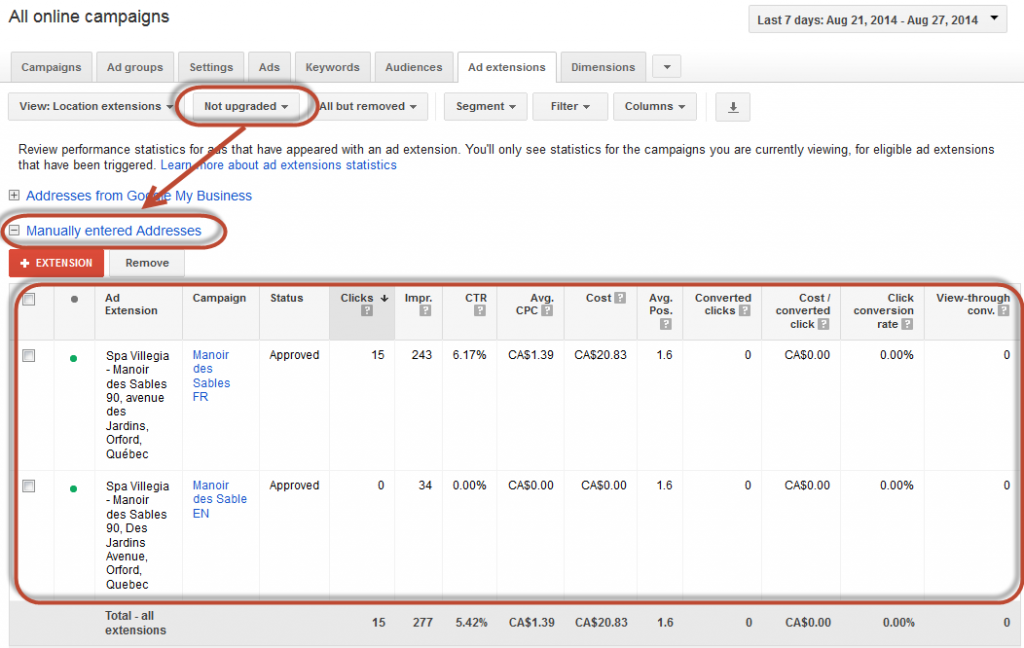Collapse the Manually entered Addresses section
Viewport: 1024px width, 648px height.
tap(14, 231)
